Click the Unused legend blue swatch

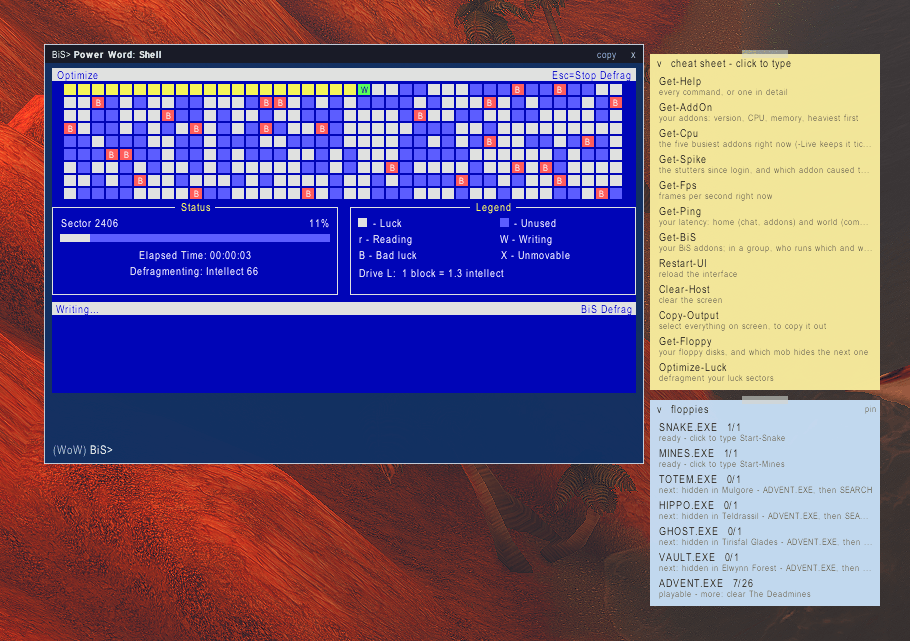(x=504, y=223)
